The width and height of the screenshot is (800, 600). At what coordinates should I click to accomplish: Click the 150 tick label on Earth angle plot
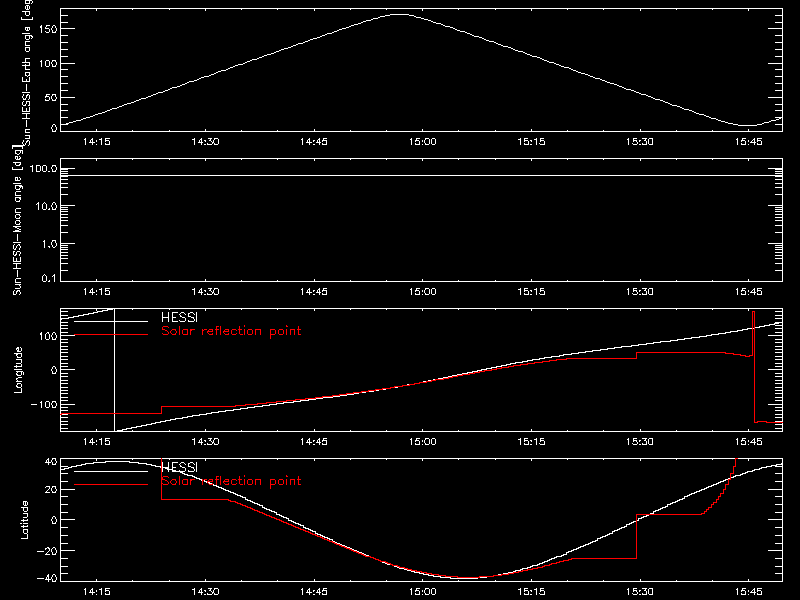point(47,29)
